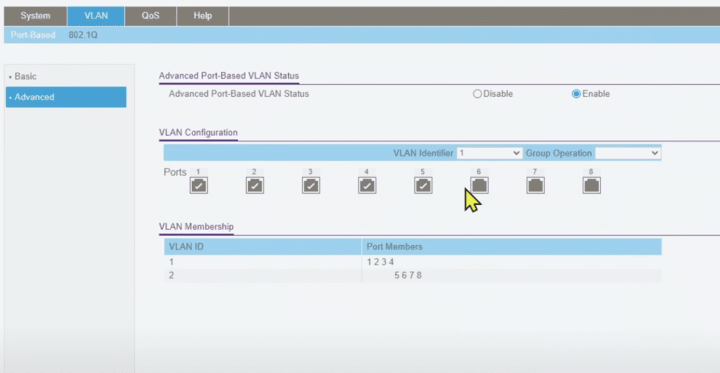Open the System menu tab
The height and width of the screenshot is (373, 720).
(35, 16)
